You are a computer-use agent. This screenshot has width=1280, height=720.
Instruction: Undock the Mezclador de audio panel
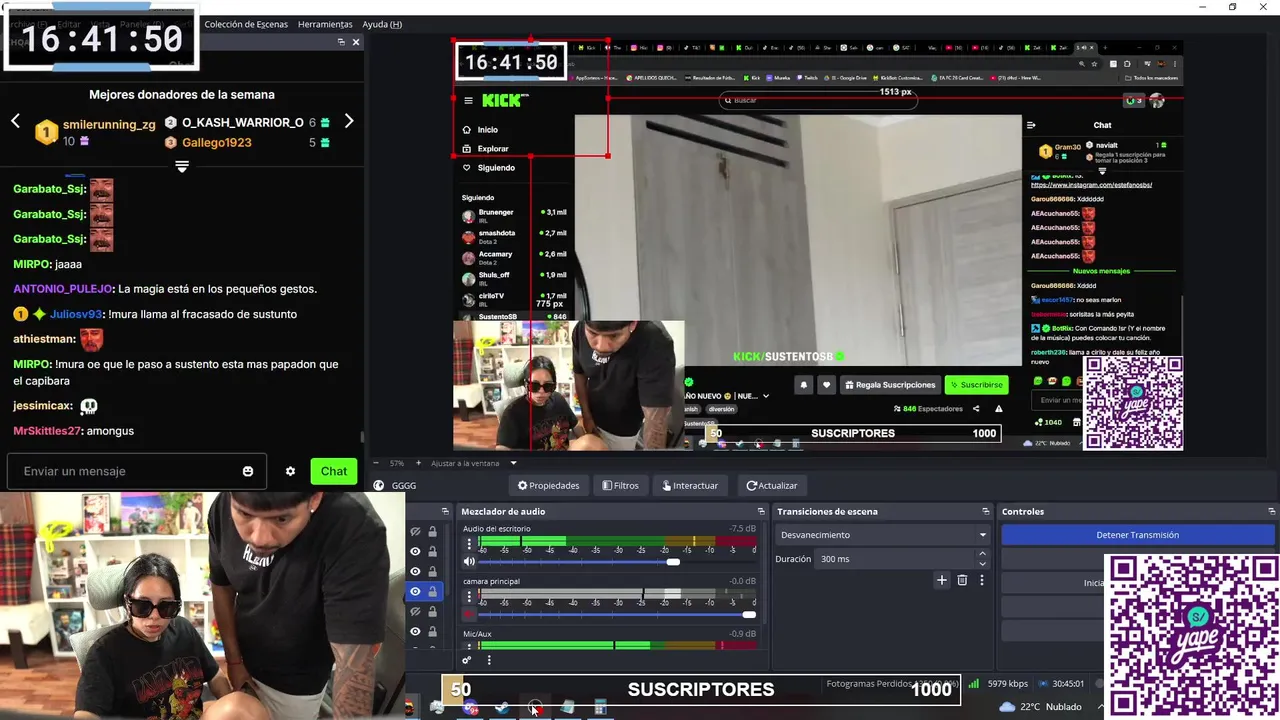(761, 511)
